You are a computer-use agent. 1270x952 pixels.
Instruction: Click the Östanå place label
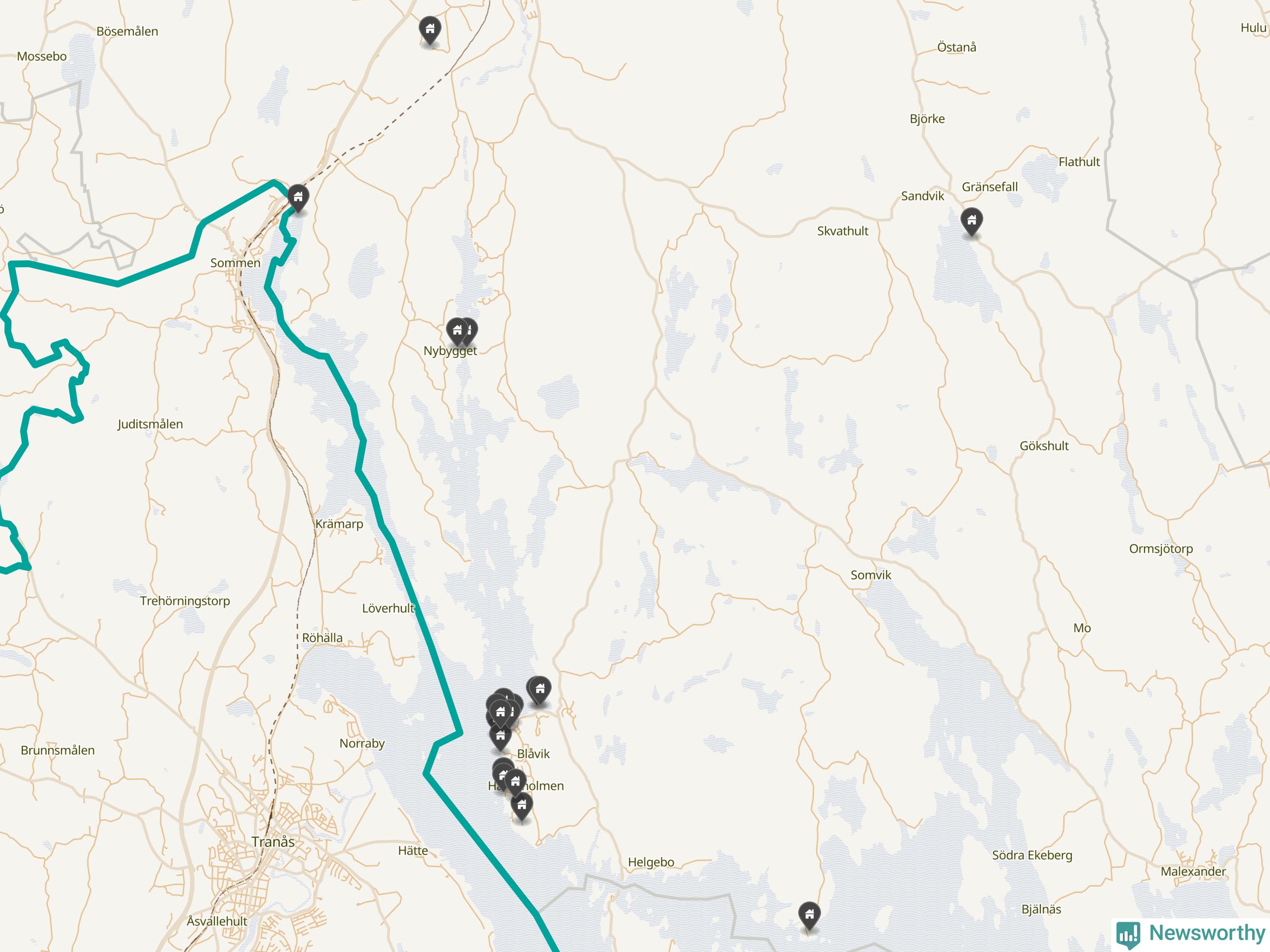(956, 47)
